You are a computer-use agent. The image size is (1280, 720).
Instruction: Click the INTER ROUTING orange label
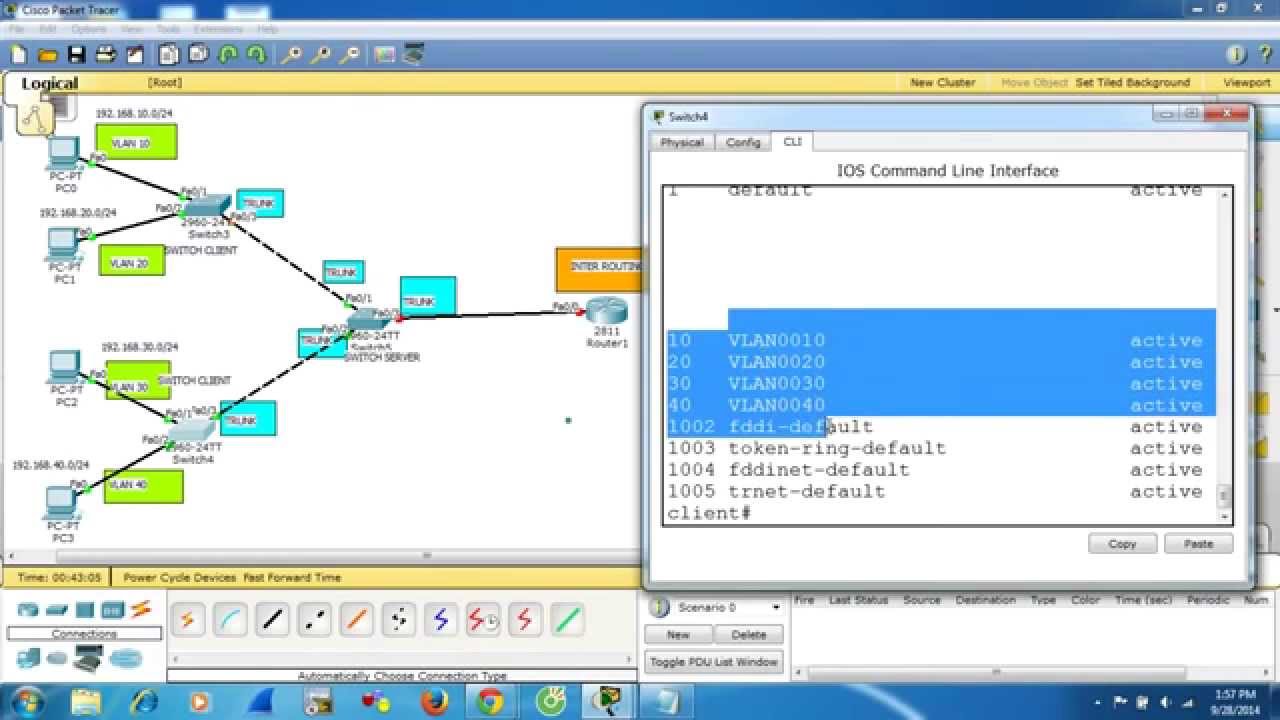pyautogui.click(x=599, y=269)
